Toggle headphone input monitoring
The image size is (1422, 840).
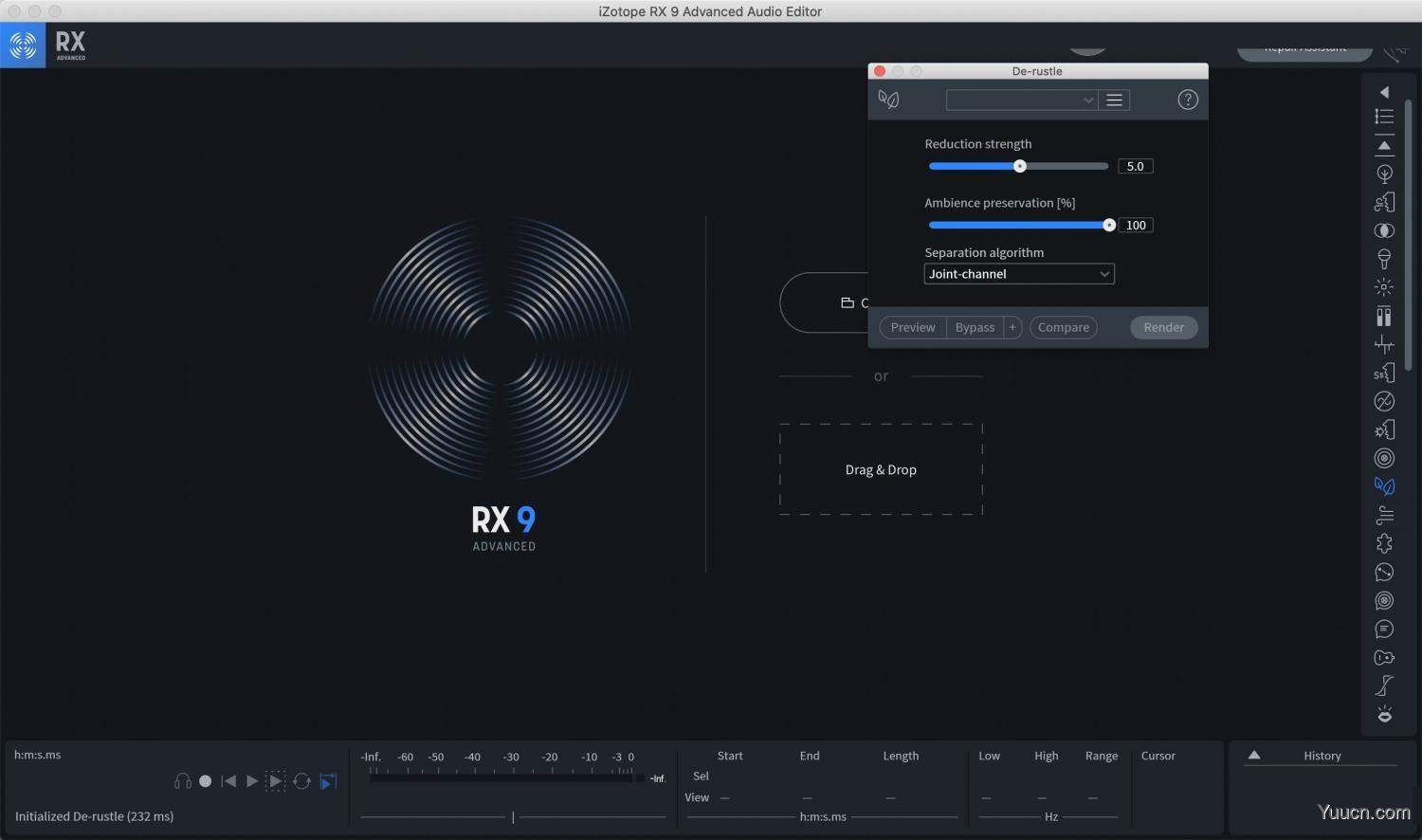(183, 781)
